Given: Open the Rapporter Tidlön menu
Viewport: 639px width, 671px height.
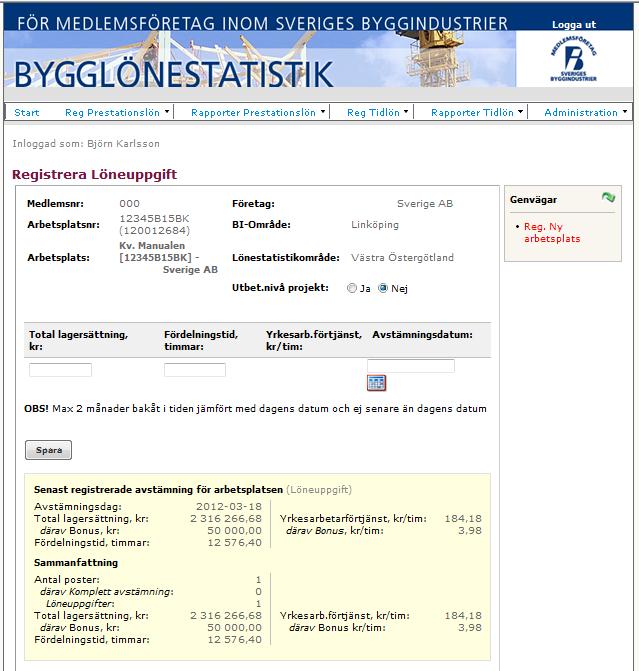Looking at the screenshot, I should [x=472, y=113].
